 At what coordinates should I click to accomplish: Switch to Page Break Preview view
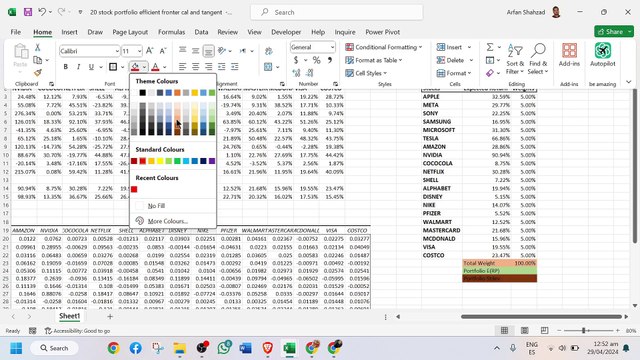(544, 330)
